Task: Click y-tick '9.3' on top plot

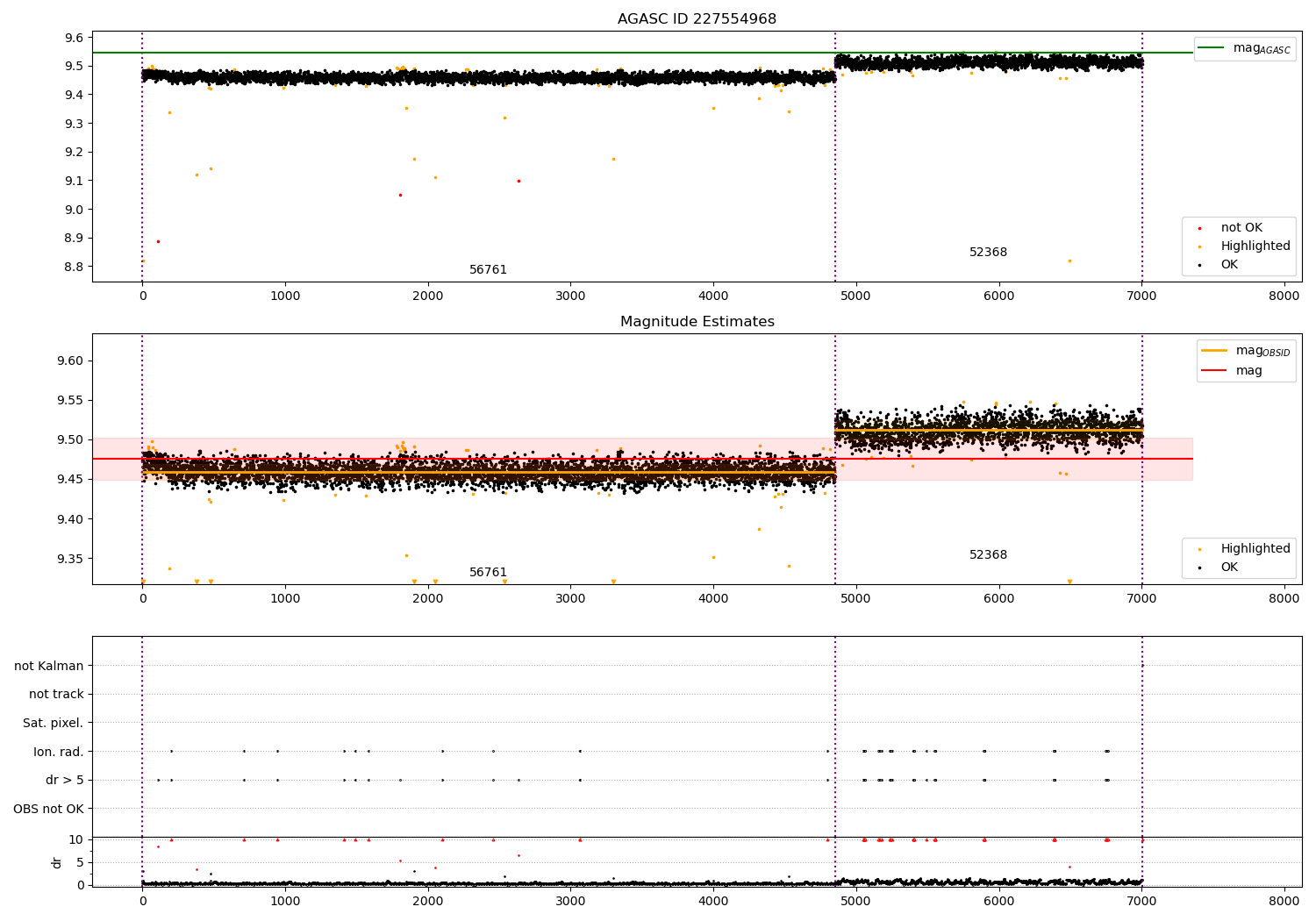Action: click(x=75, y=124)
